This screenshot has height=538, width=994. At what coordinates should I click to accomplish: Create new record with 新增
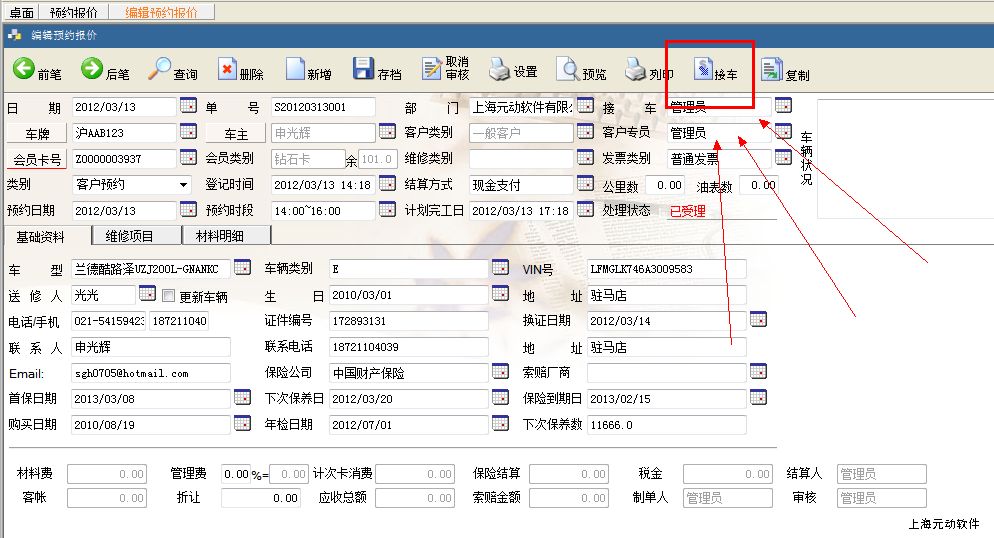pyautogui.click(x=295, y=69)
